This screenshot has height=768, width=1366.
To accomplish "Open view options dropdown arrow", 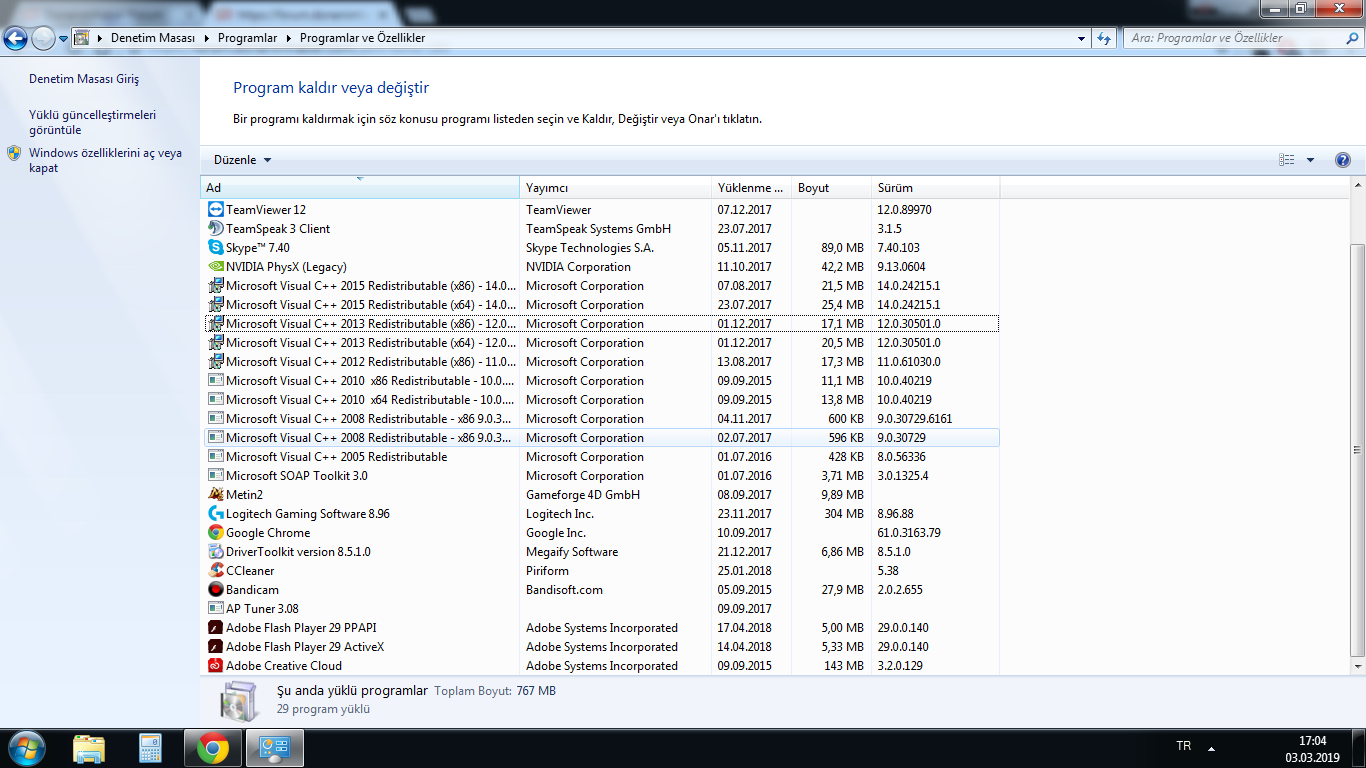I will [x=1310, y=160].
